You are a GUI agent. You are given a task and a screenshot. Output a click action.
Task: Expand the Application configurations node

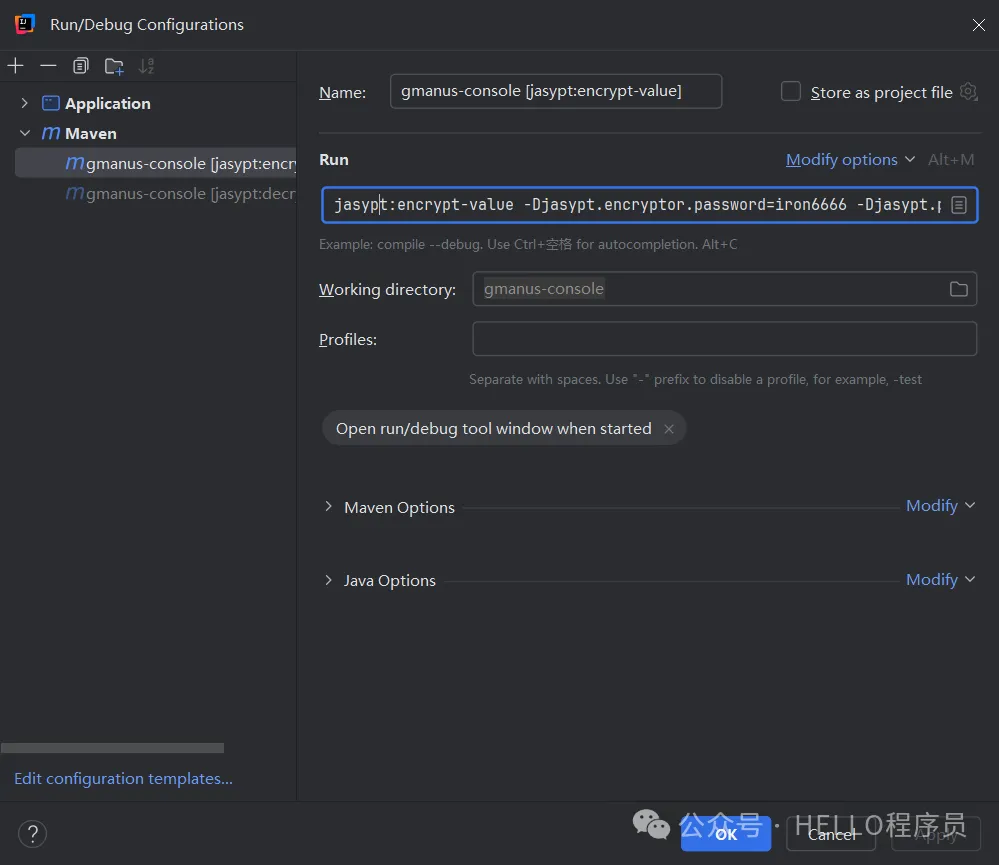(x=24, y=103)
